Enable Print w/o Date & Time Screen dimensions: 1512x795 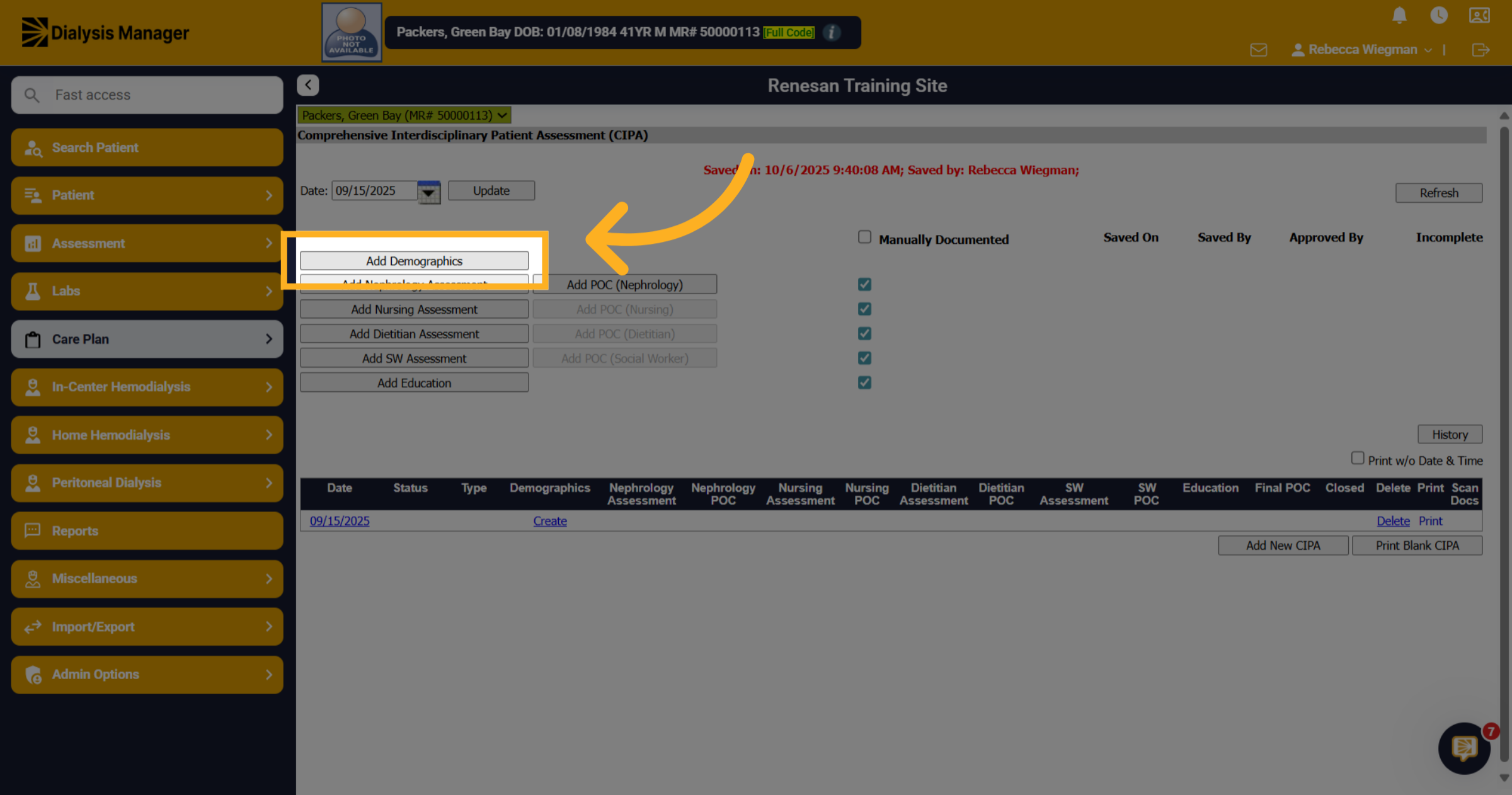tap(1358, 458)
